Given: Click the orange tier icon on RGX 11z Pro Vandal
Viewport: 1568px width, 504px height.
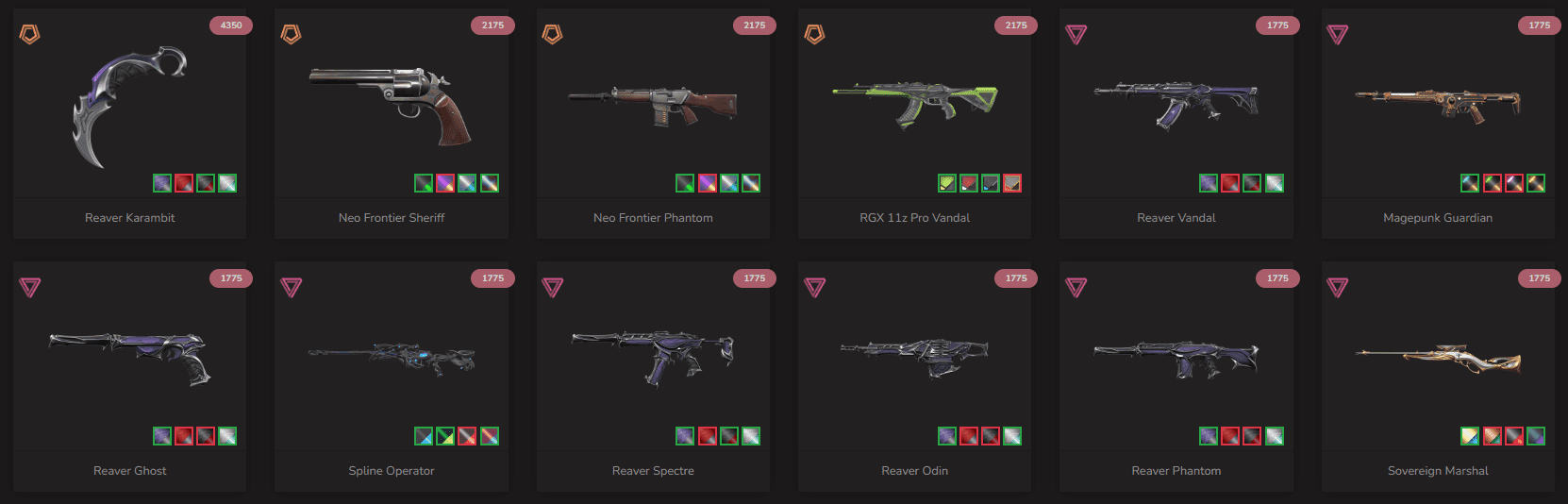Looking at the screenshot, I should tap(814, 35).
